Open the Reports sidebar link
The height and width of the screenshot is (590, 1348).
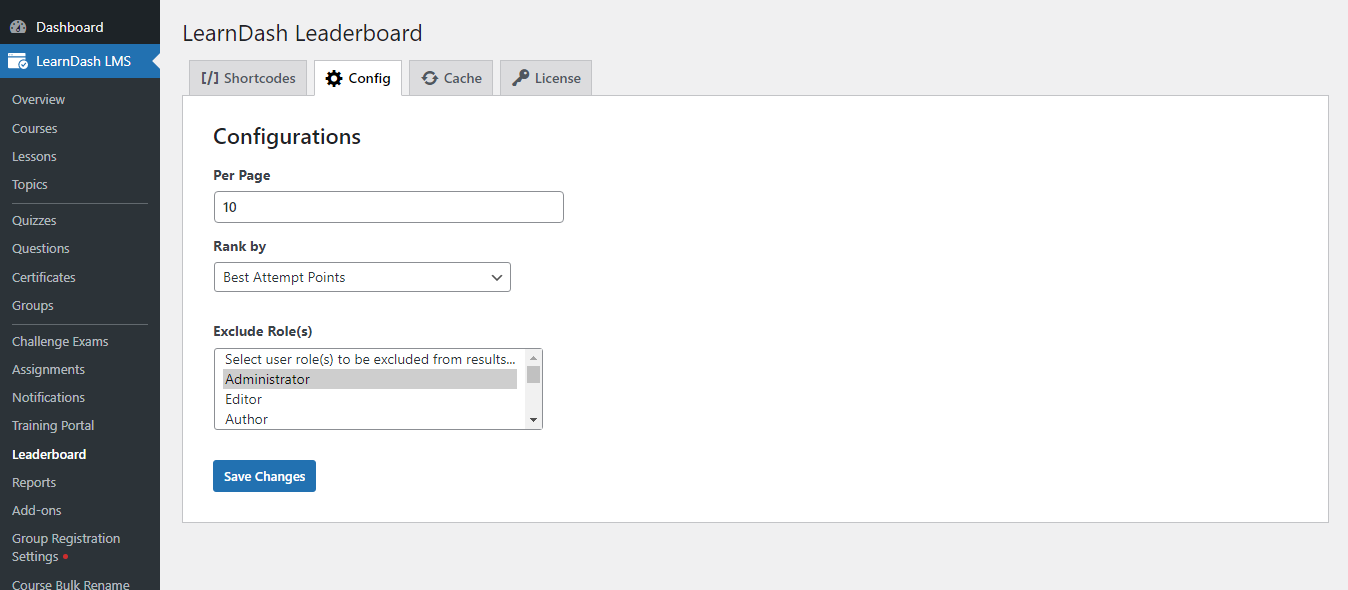[34, 482]
